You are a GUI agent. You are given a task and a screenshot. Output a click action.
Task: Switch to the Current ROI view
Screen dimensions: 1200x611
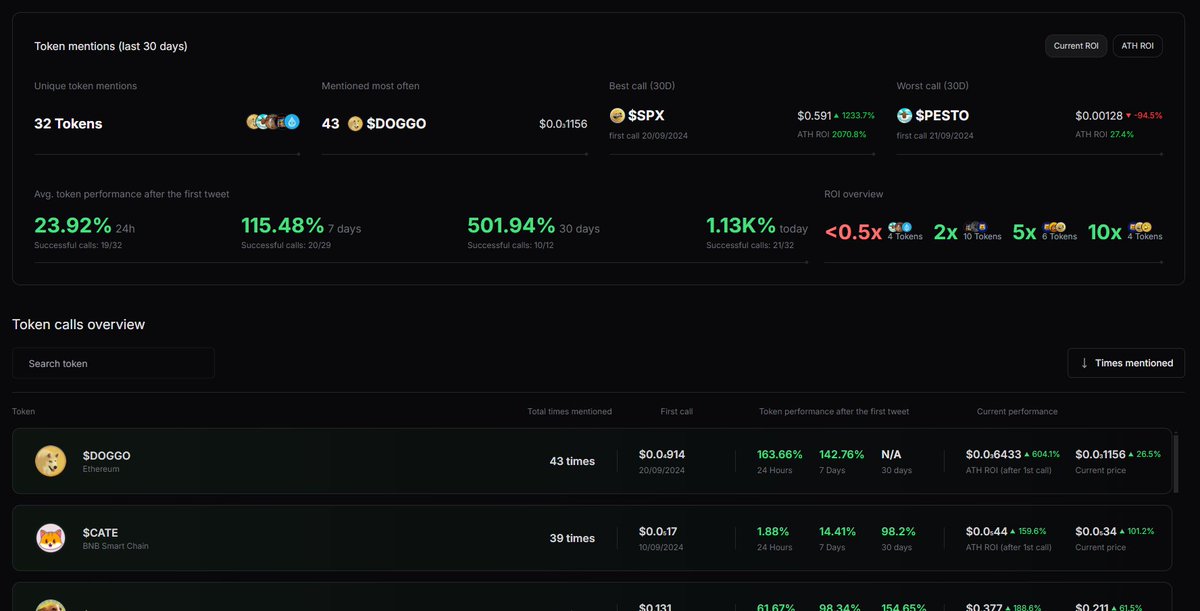pos(1076,46)
